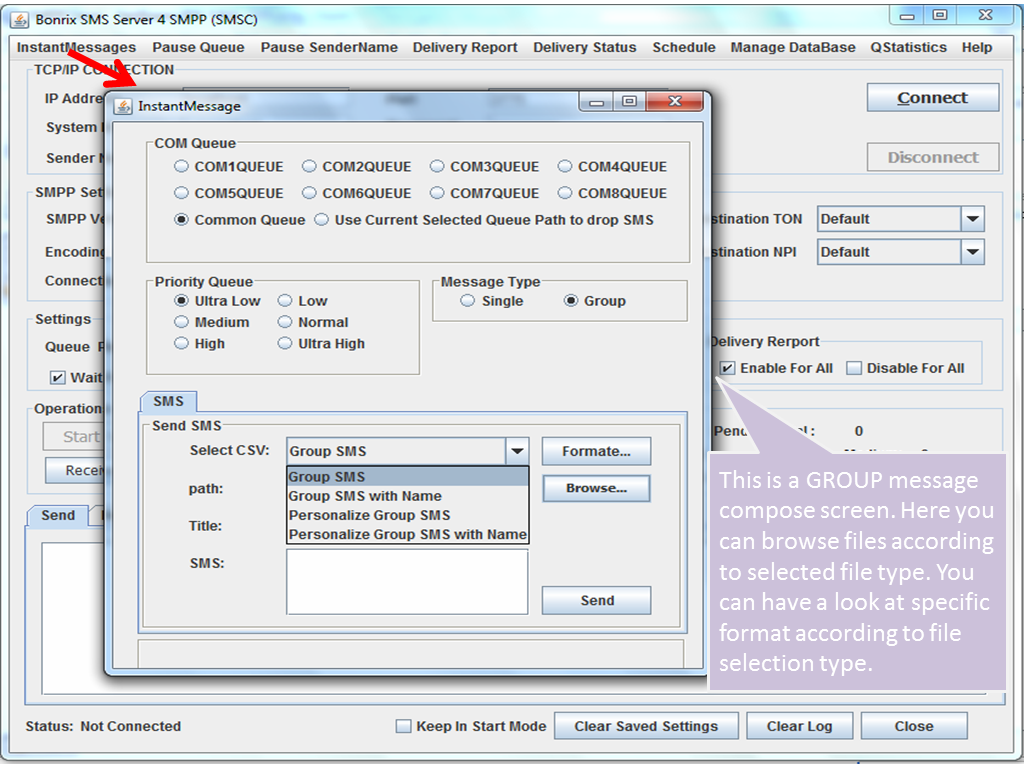
Task: Choose Group SMS with Name from list
Action: point(408,496)
